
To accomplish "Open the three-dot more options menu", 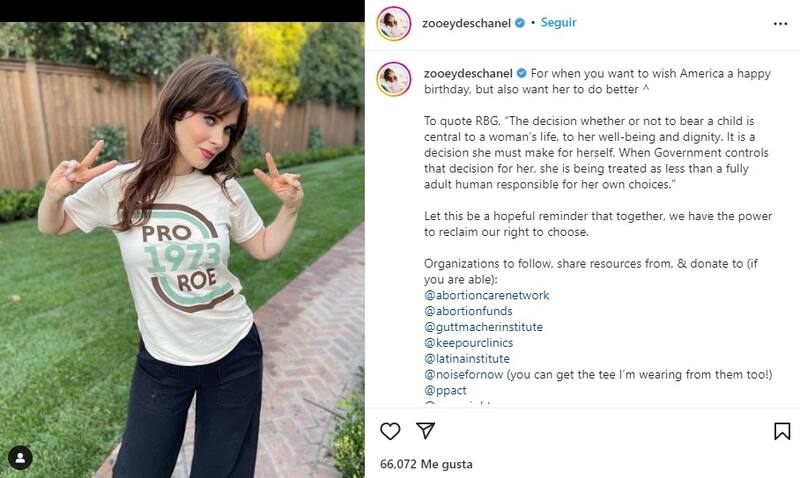I will click(x=781, y=23).
